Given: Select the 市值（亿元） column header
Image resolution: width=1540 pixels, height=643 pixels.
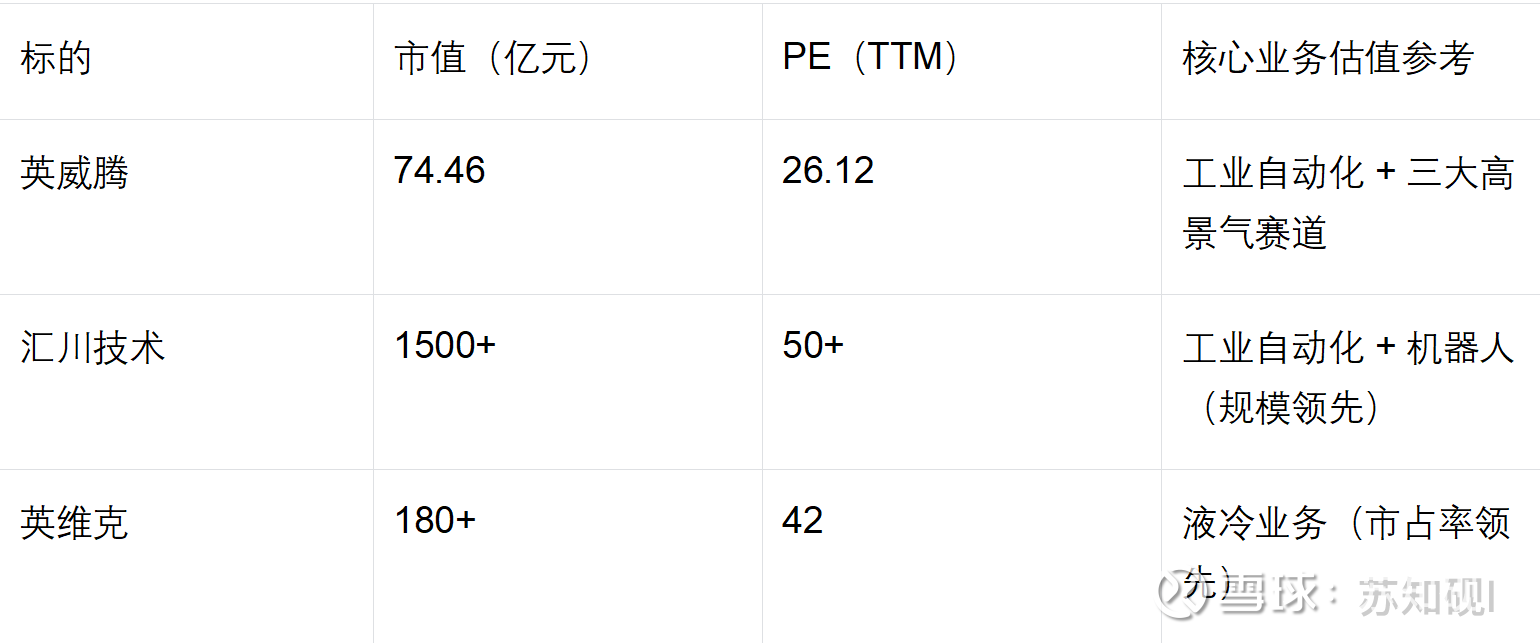Looking at the screenshot, I should [494, 59].
